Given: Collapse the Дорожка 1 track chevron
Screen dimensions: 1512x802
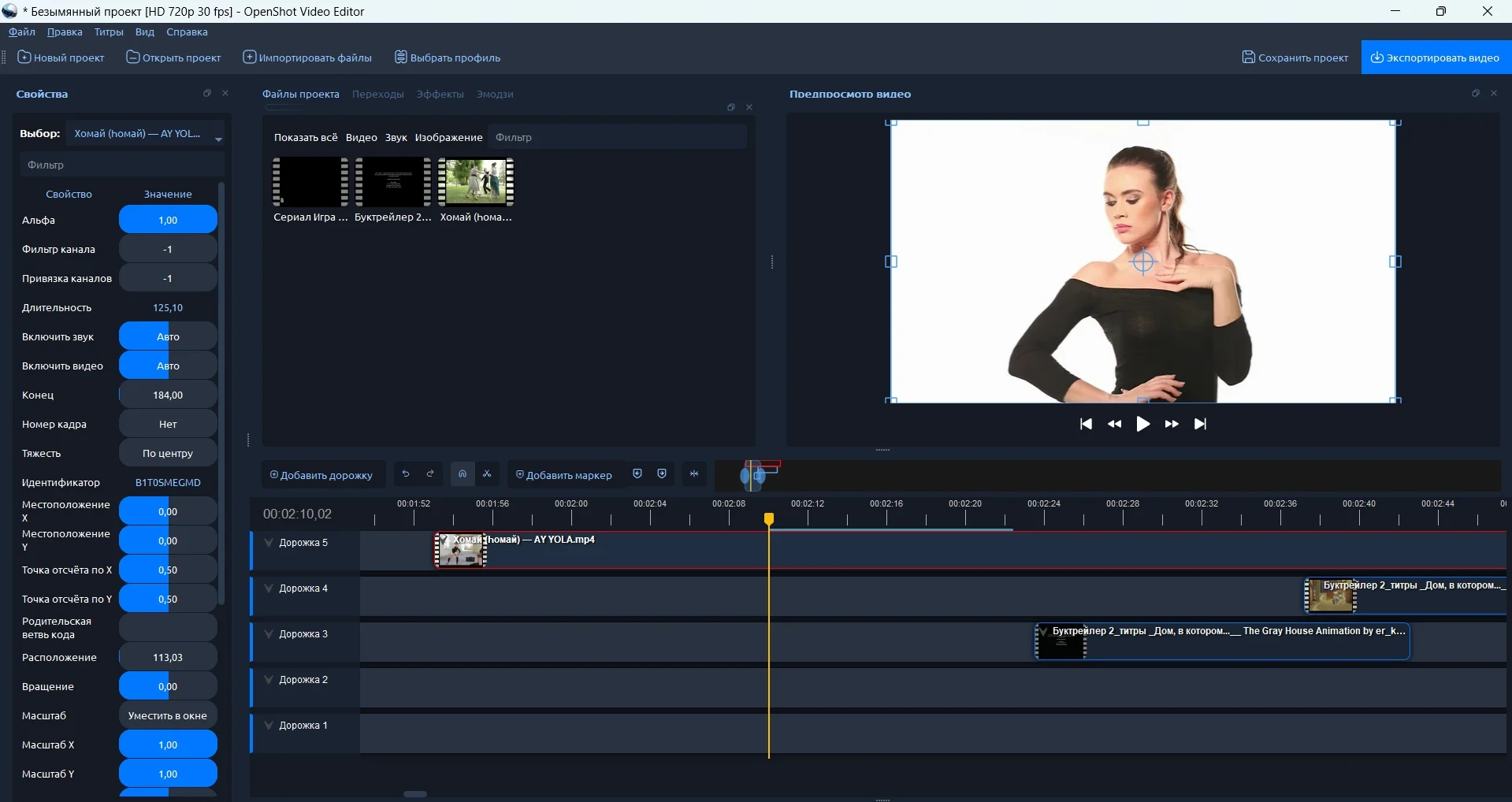Looking at the screenshot, I should [269, 726].
